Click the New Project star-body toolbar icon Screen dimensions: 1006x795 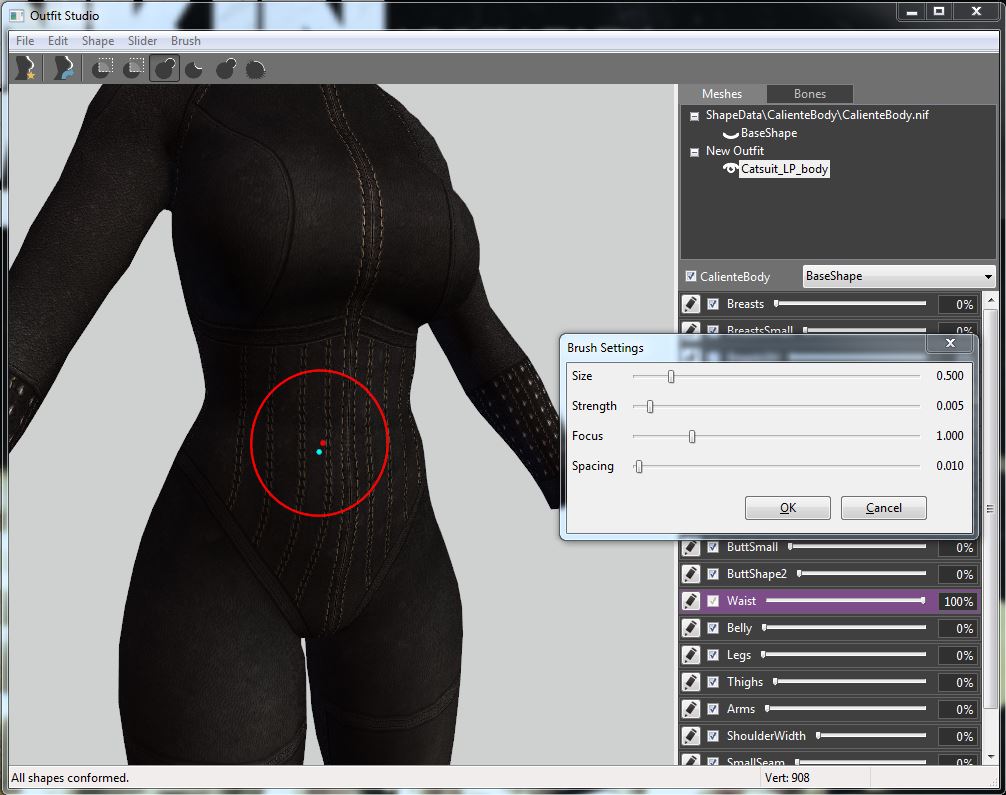click(25, 68)
